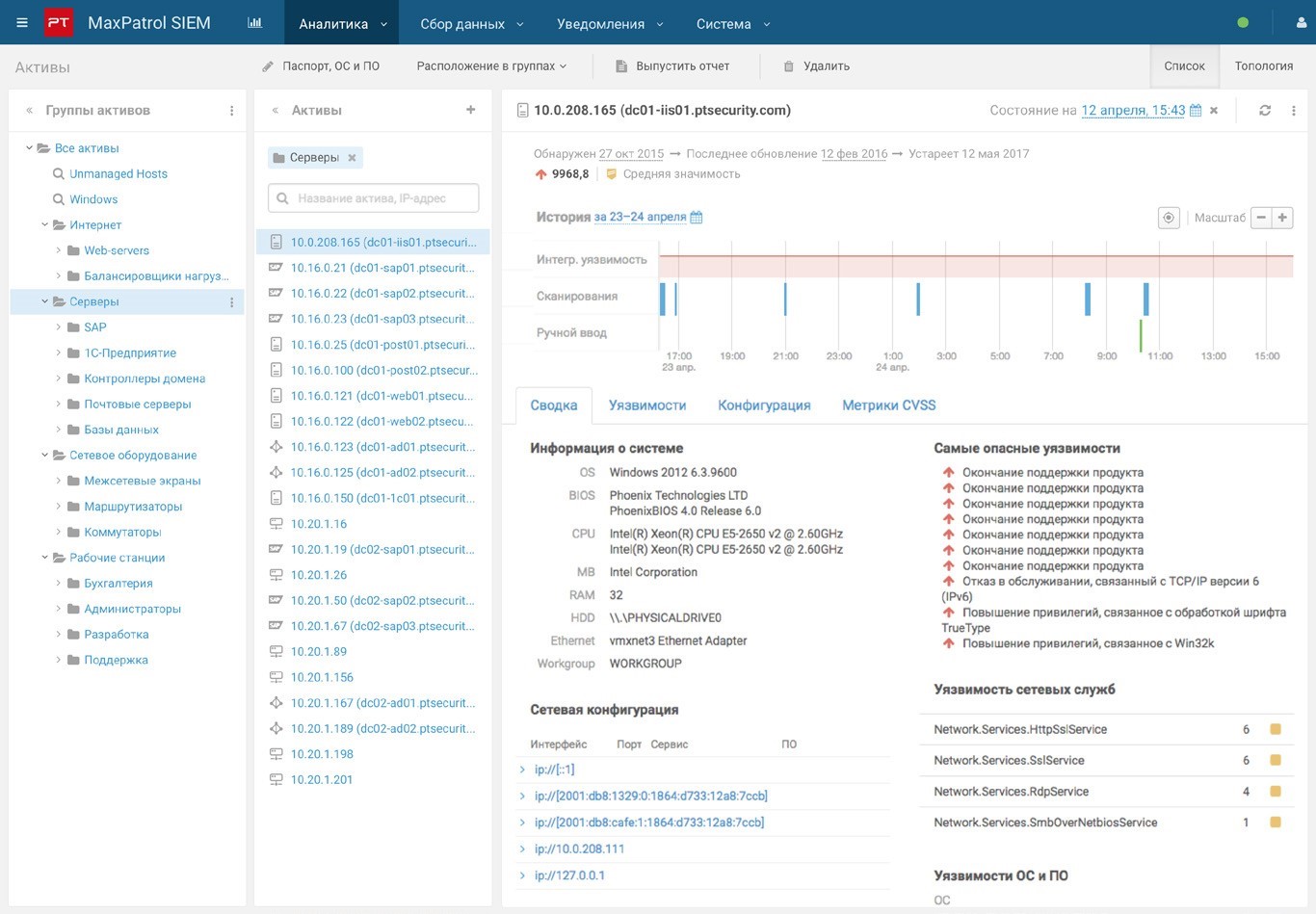The image size is (1316, 914).
Task: Click the Network.Services.HttpSslService severity swatch
Action: pyautogui.click(x=1276, y=730)
